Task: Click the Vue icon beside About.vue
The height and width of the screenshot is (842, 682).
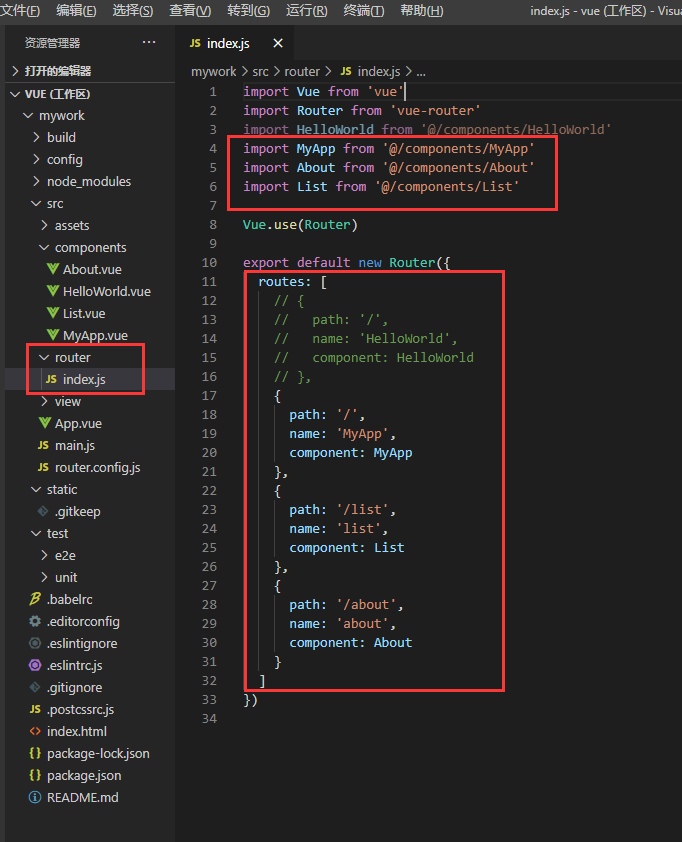Action: coord(53,268)
